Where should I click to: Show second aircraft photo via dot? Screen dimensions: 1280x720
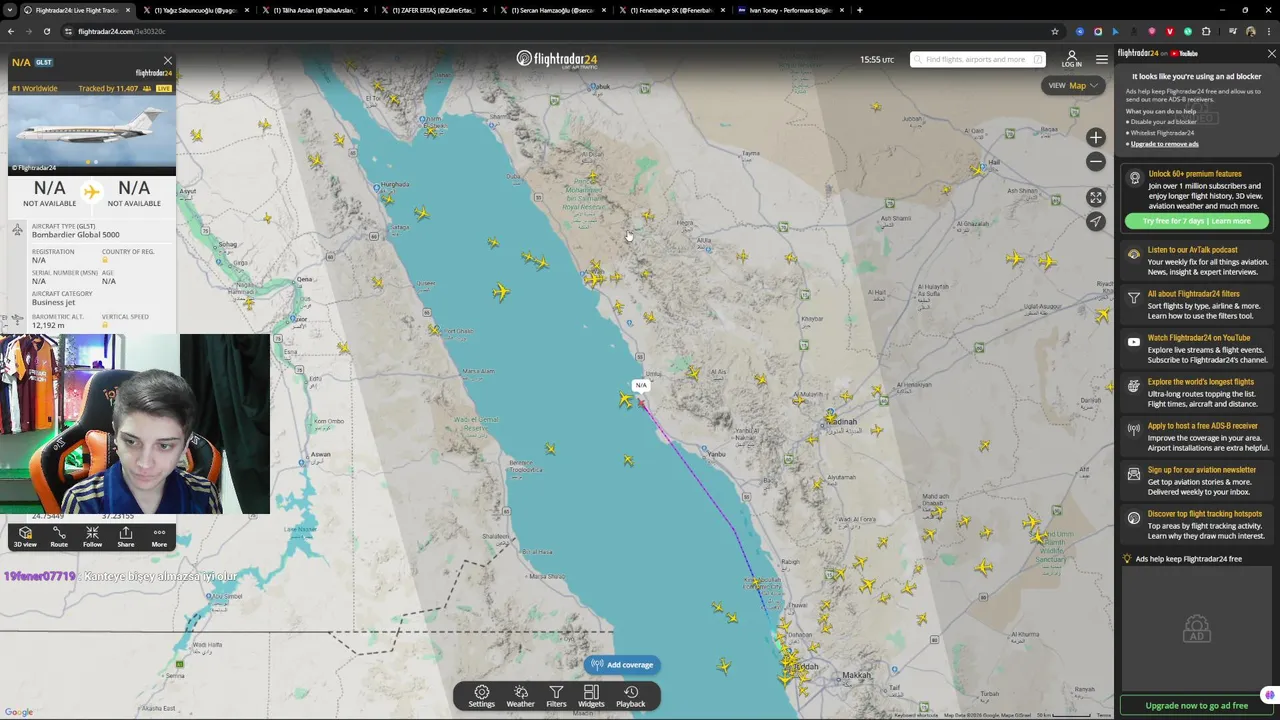[x=96, y=162]
